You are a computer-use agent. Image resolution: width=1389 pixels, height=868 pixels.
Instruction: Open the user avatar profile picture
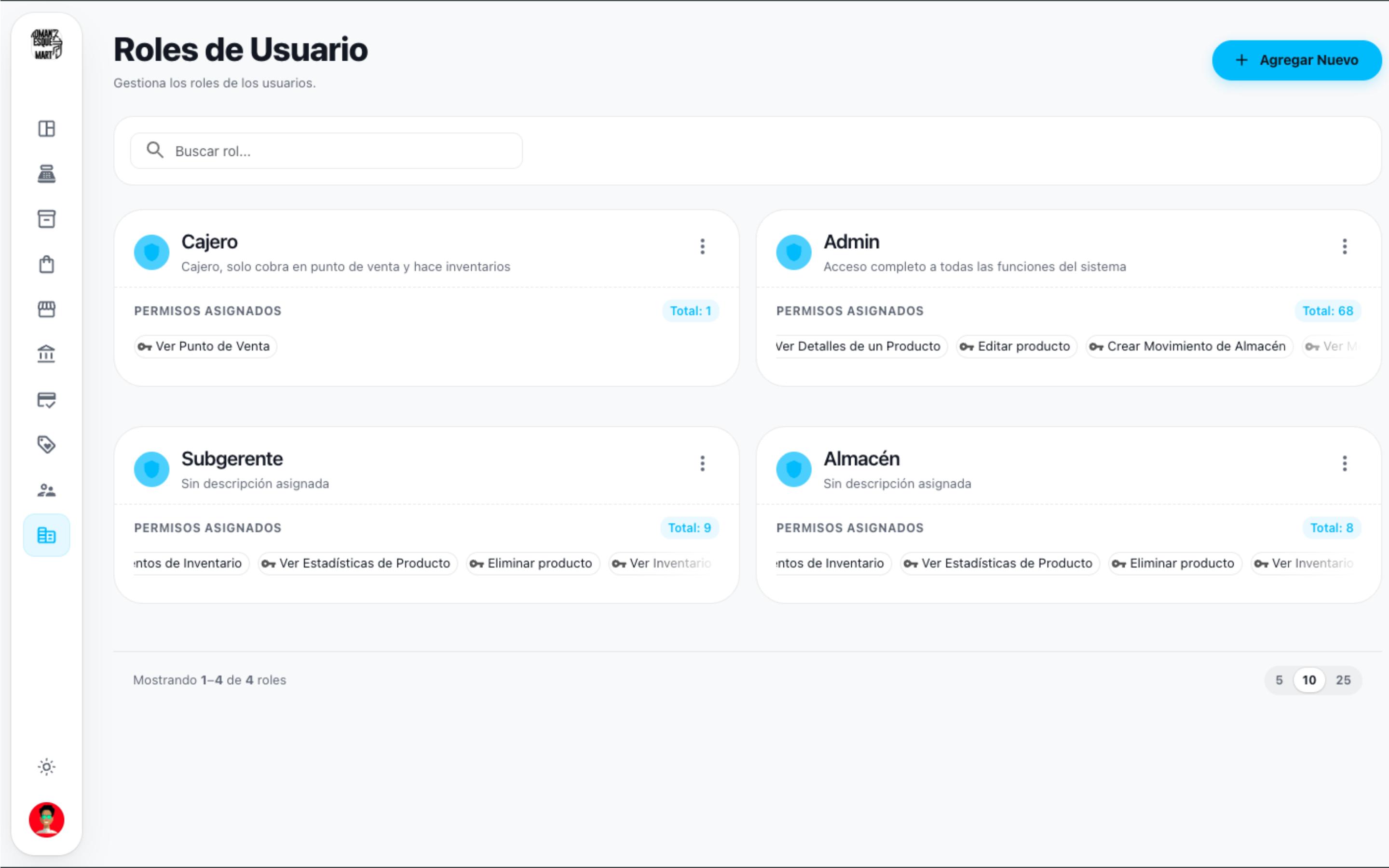[46, 820]
